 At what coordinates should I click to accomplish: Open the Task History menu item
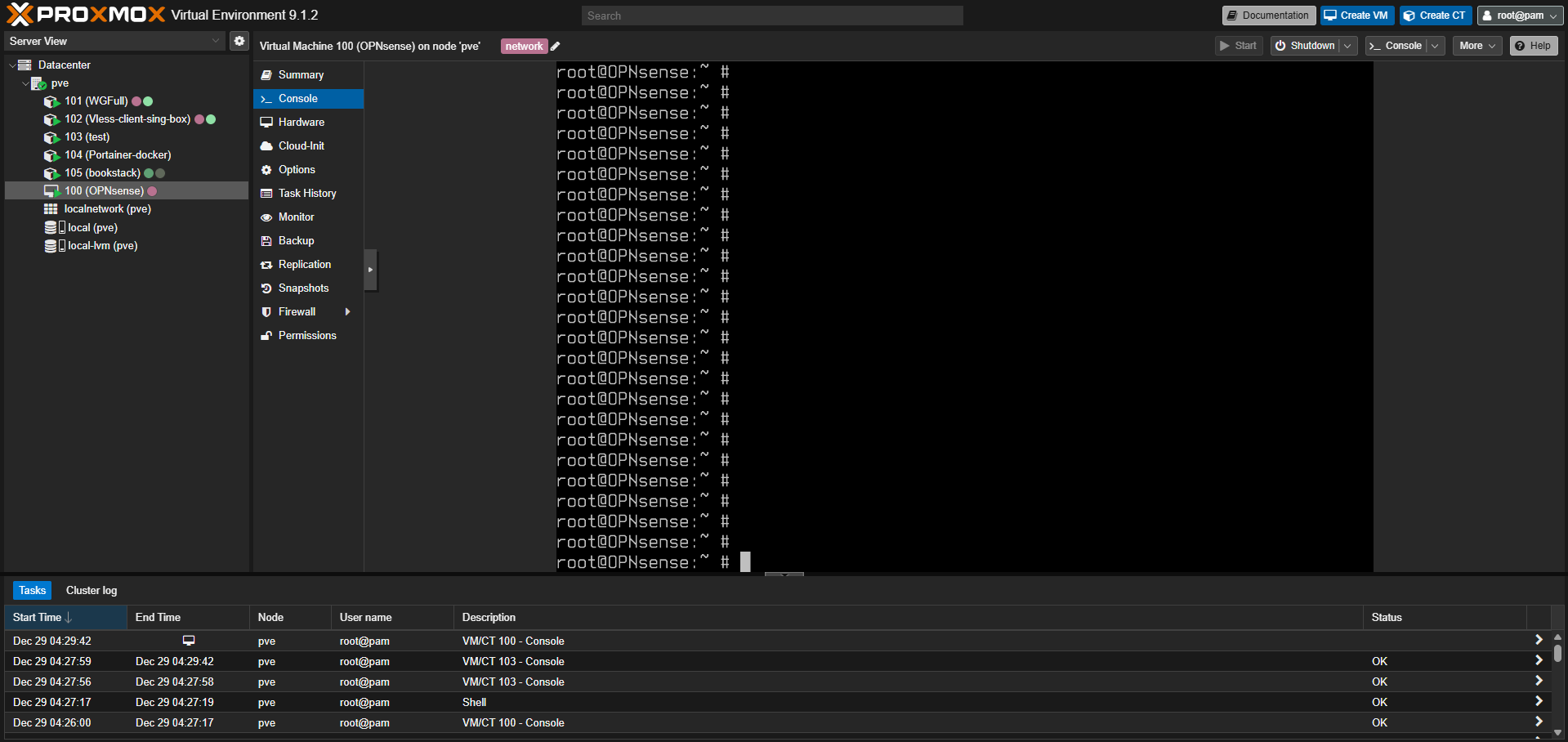coord(308,194)
